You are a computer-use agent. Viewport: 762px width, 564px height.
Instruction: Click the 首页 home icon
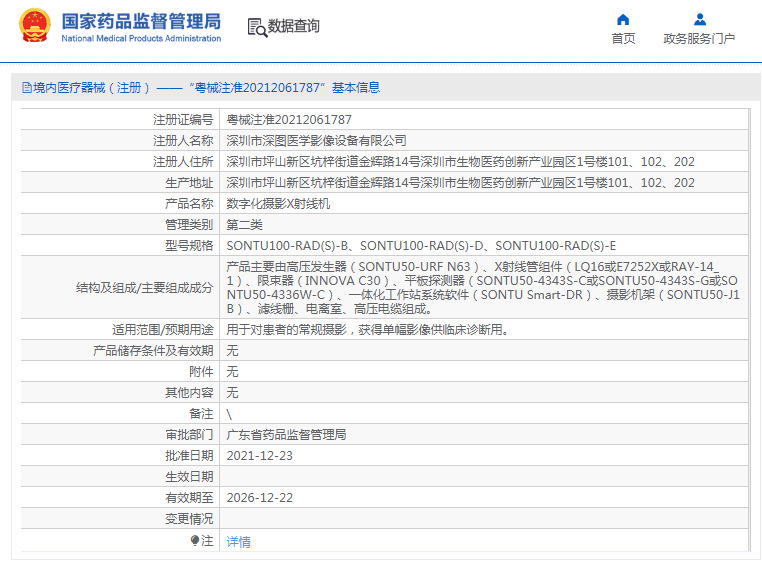coord(623,19)
